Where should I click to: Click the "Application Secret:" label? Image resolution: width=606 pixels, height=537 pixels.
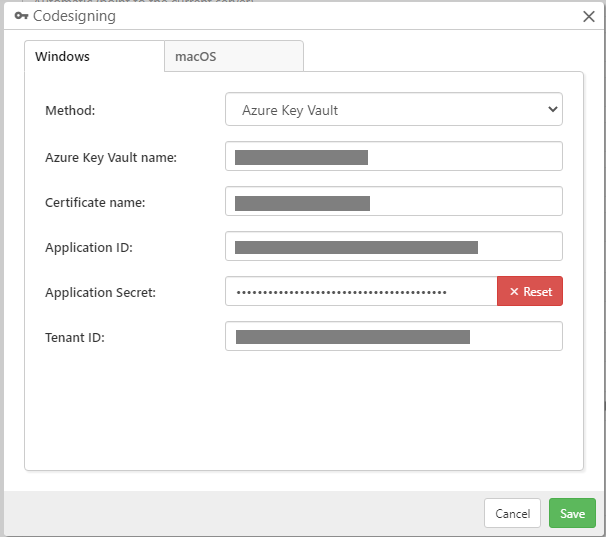click(100, 293)
